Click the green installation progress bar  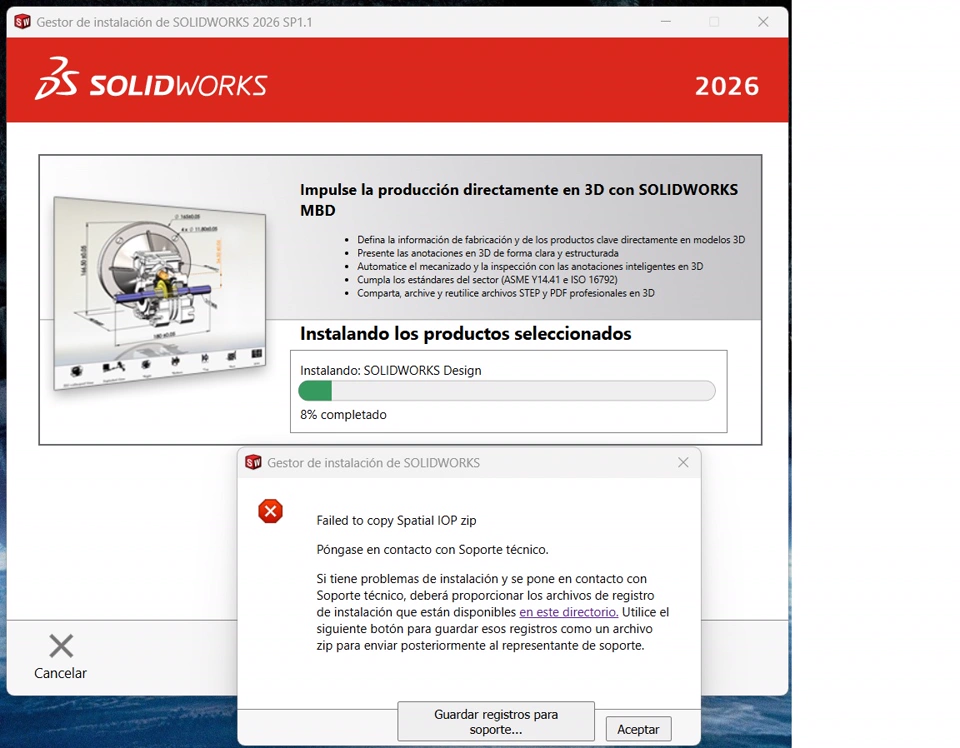[506, 391]
